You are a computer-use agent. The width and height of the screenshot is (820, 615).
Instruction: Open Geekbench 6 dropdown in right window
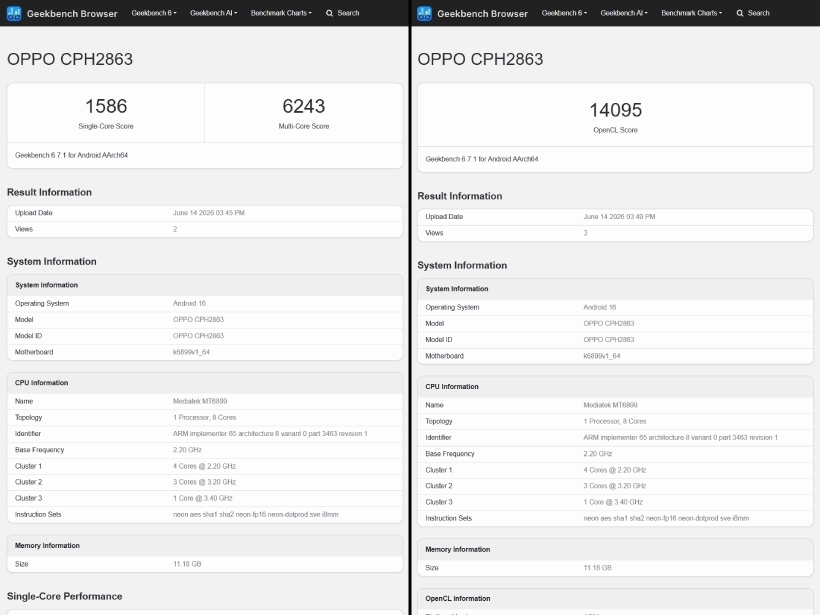(564, 13)
